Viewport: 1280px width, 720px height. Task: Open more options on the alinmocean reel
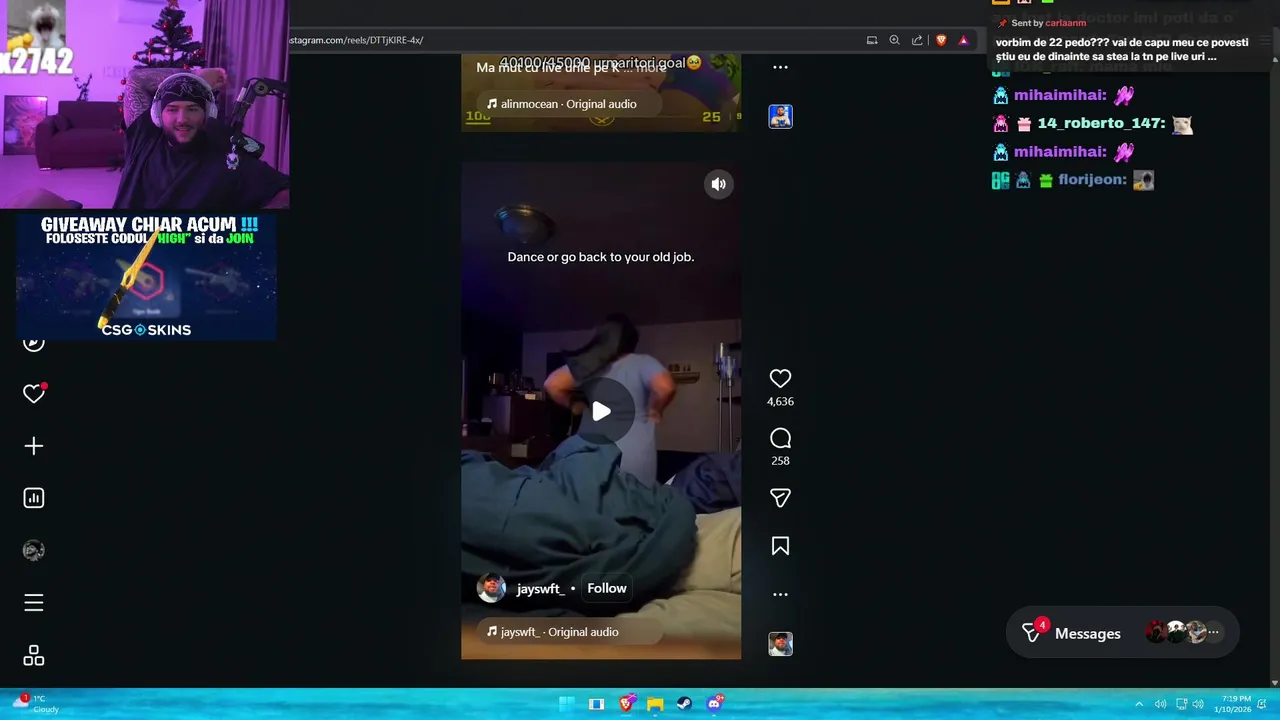(x=780, y=67)
